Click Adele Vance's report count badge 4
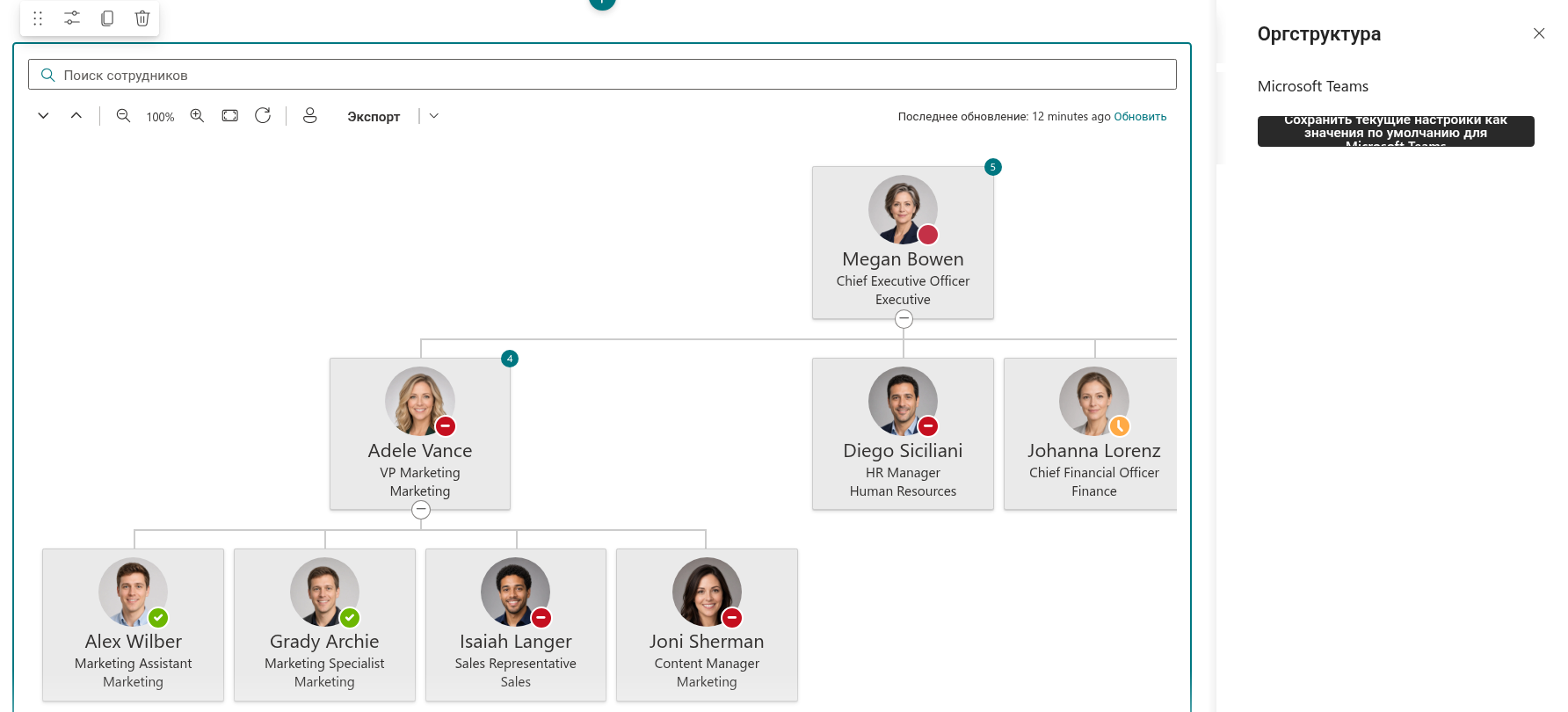 click(x=510, y=359)
